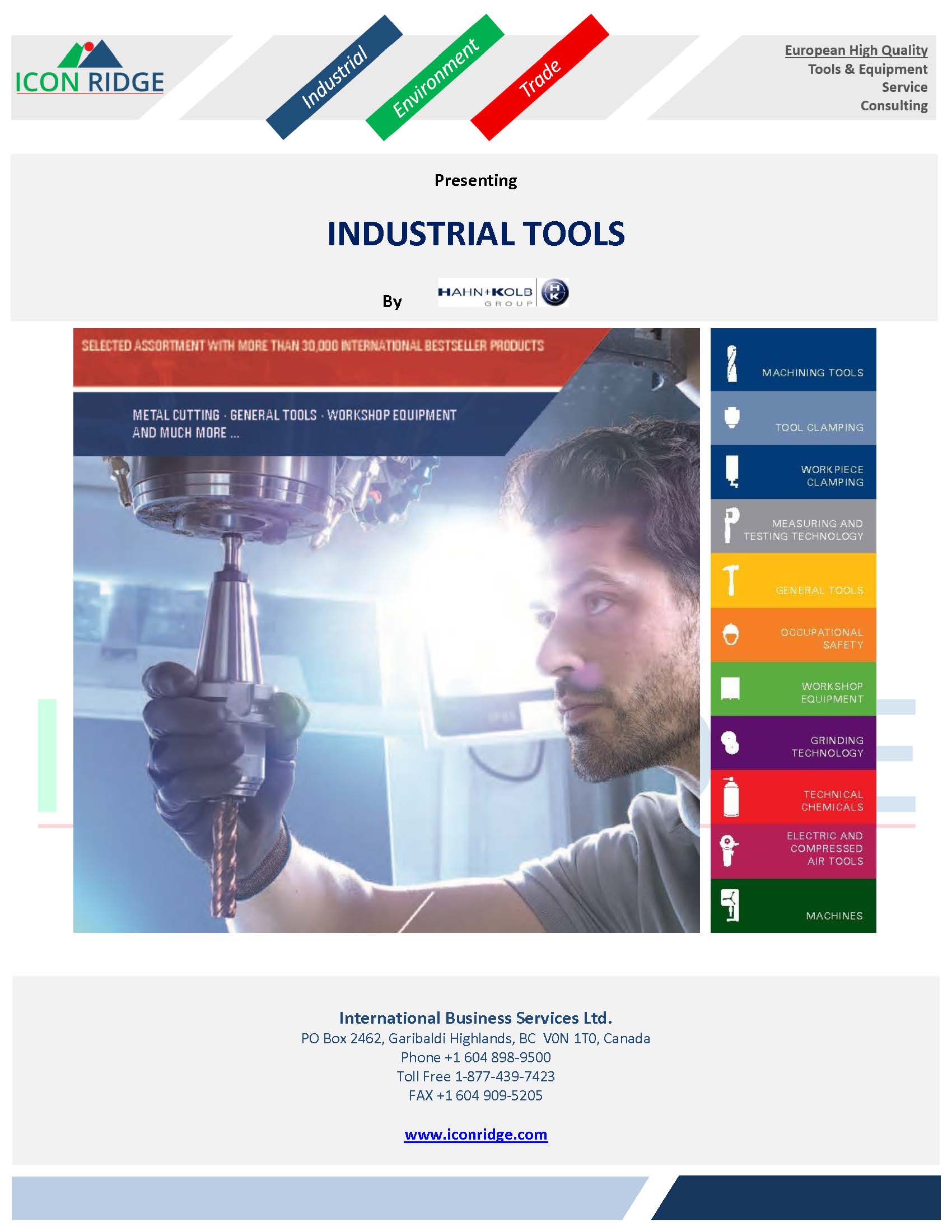Click the caliper Measuring and Testing icon
This screenshot has height=1232, width=952.
731,525
